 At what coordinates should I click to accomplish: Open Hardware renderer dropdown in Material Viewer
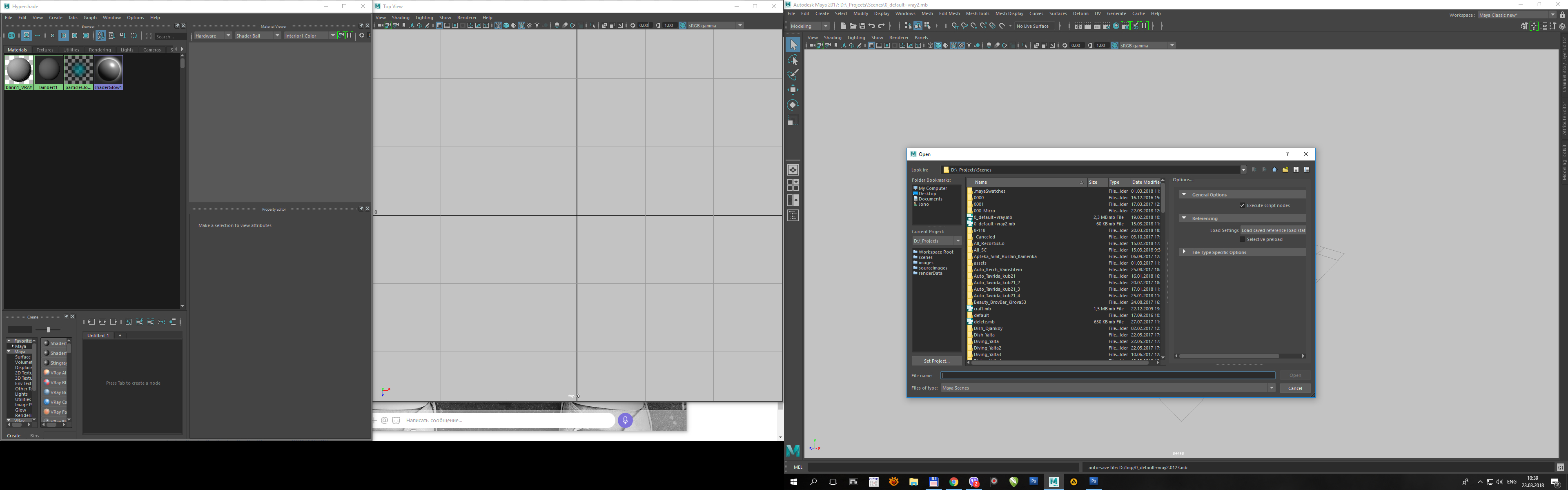[x=212, y=35]
